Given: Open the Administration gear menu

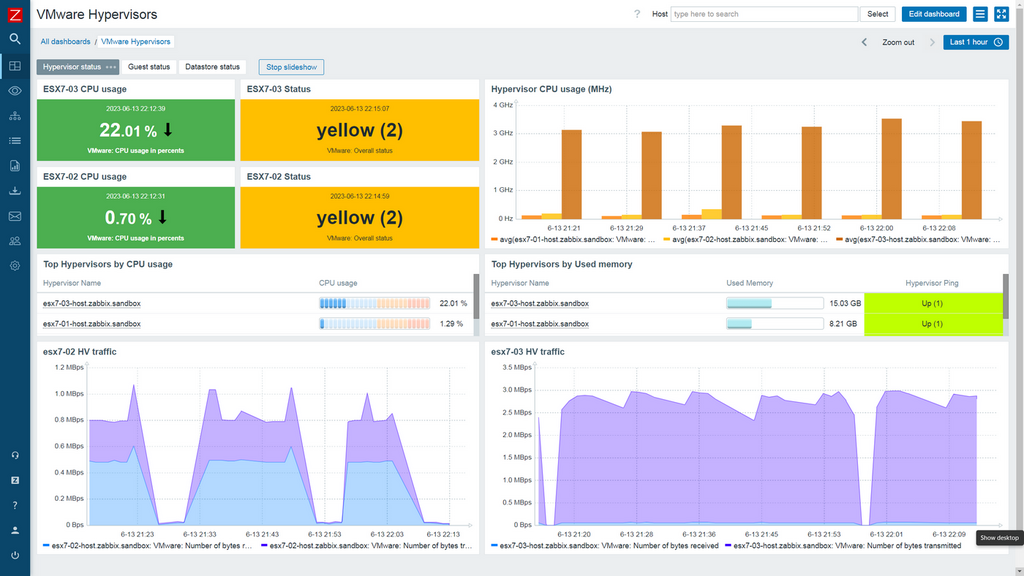Looking at the screenshot, I should (15, 266).
